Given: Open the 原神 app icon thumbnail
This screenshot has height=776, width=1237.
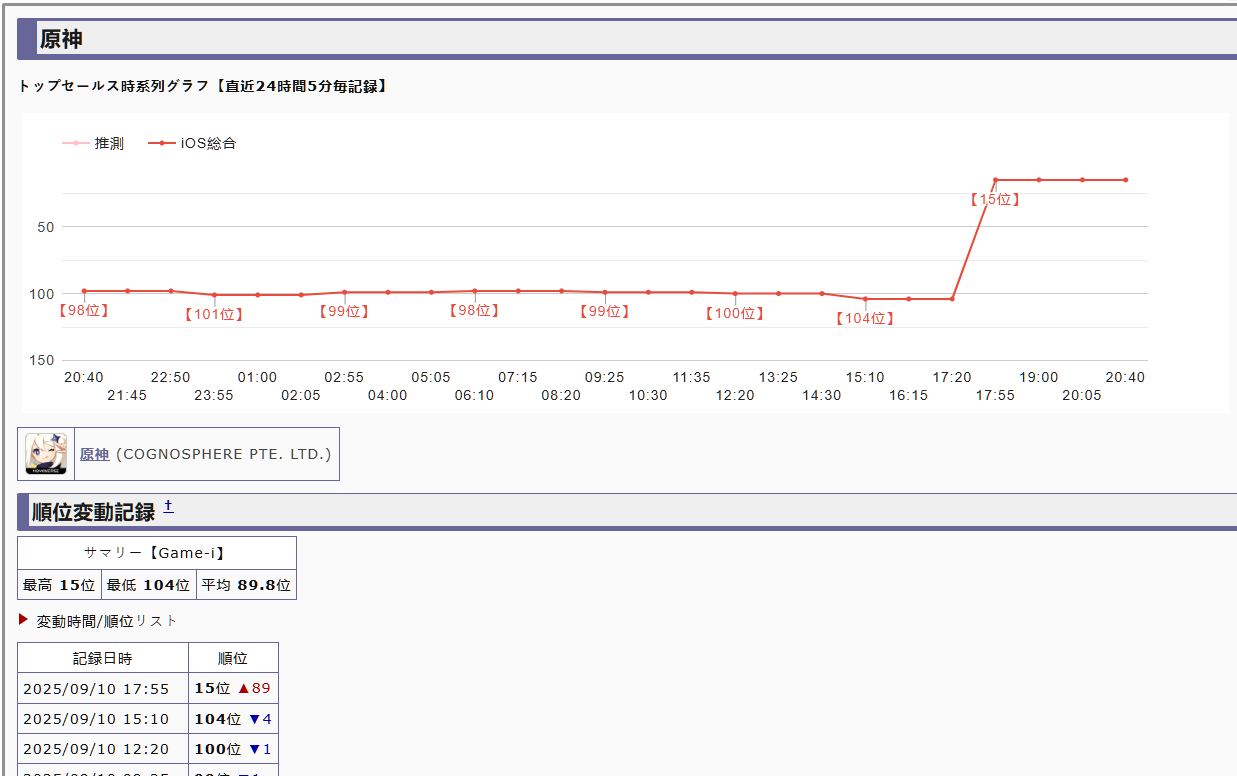Looking at the screenshot, I should 46,454.
